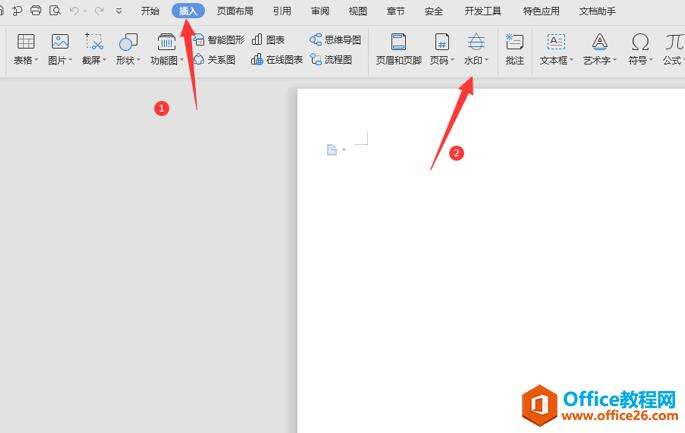
Task: Expand the 文本框 dropdown arrow
Action: 571,60
